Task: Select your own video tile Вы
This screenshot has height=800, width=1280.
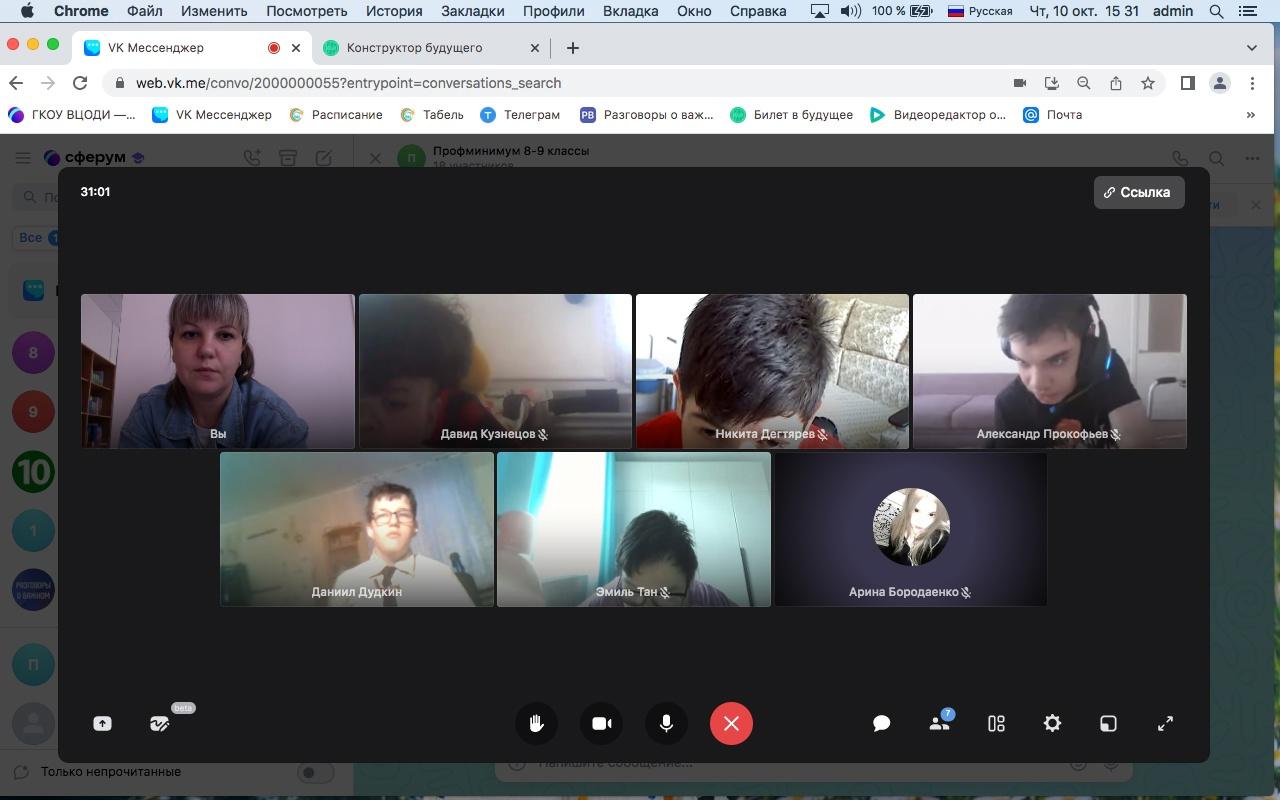Action: pos(218,371)
